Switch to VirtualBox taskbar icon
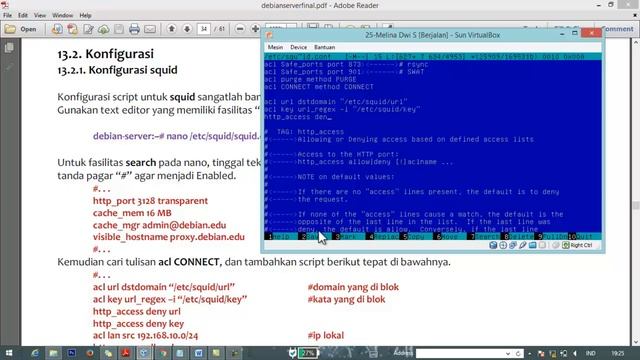 [x=144, y=353]
